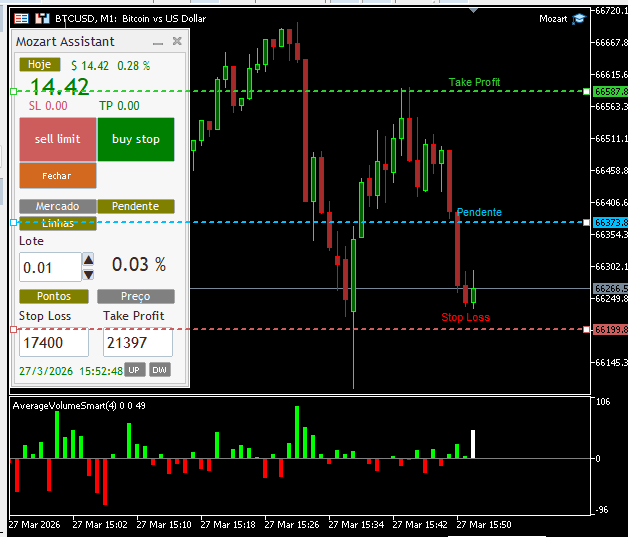Select the Stop Loss line right handle

pos(586,330)
